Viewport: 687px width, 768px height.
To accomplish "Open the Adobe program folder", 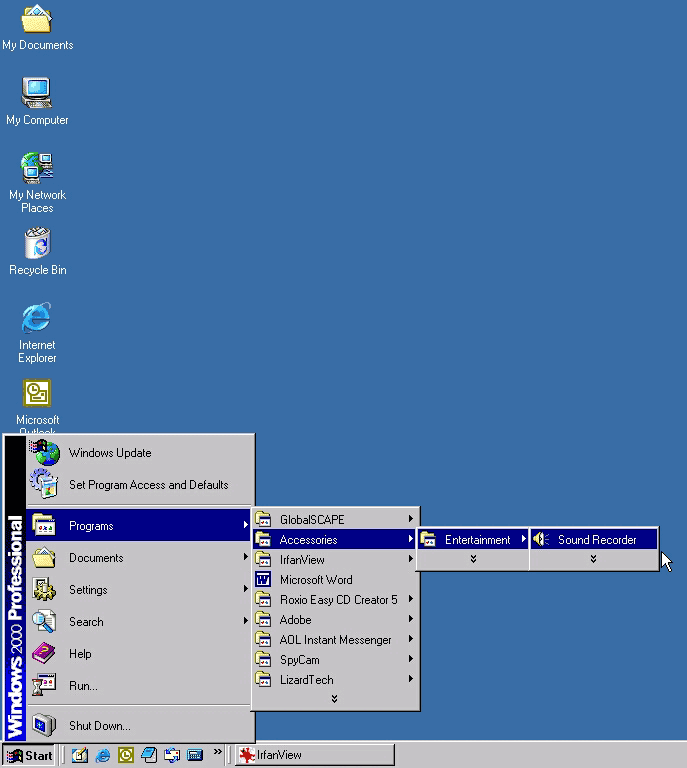I will [x=335, y=620].
